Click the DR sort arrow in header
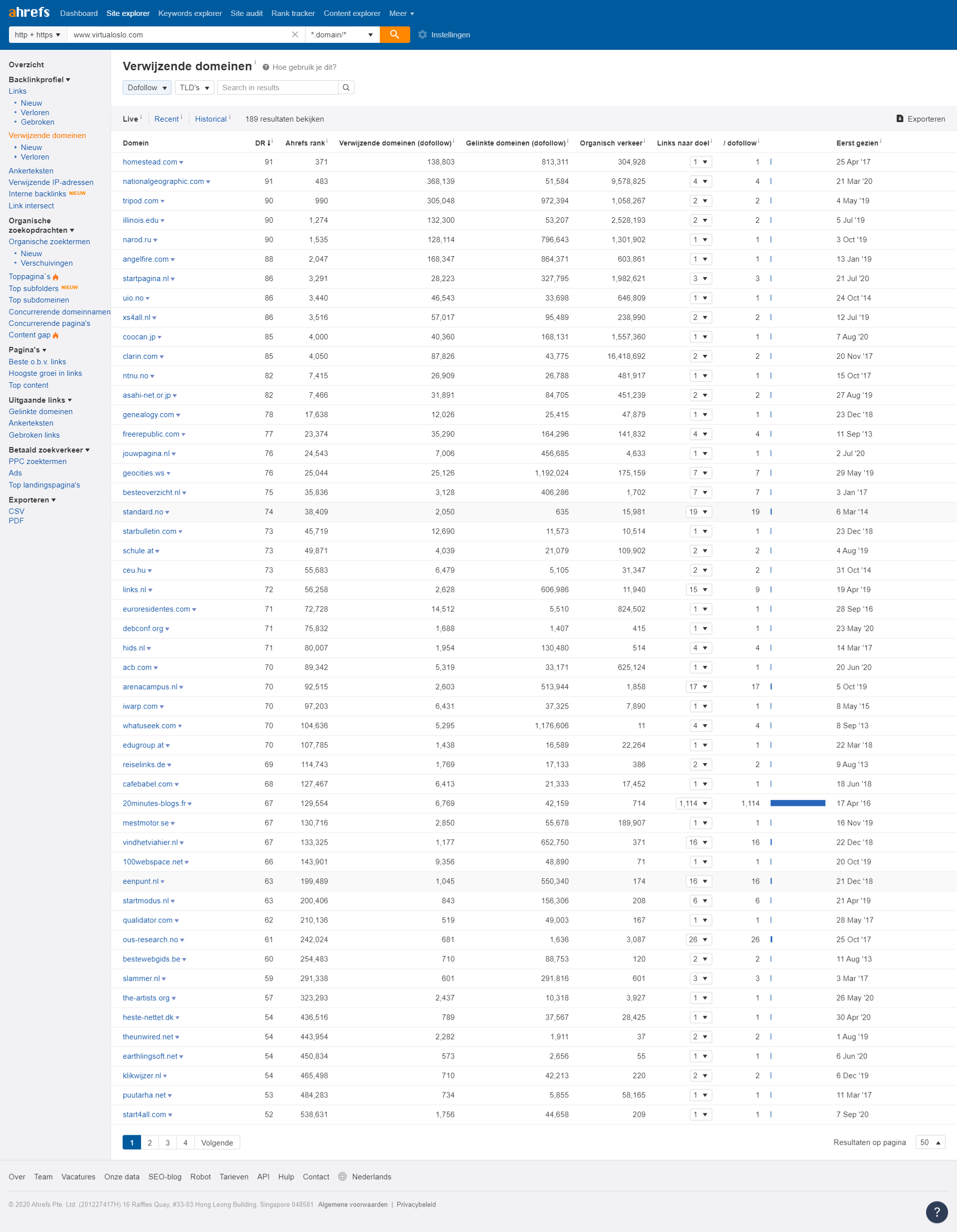Screen dimensions: 957x1232 [x=269, y=143]
